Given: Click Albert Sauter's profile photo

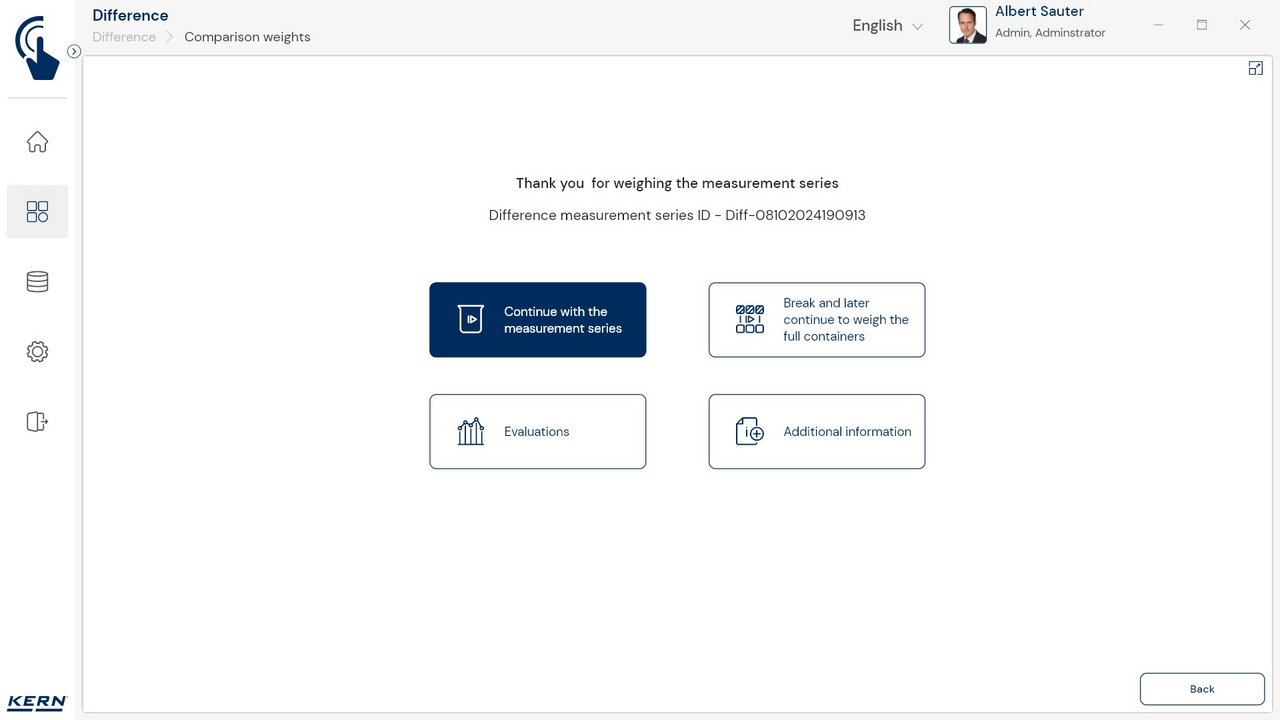Looking at the screenshot, I should click(x=967, y=25).
